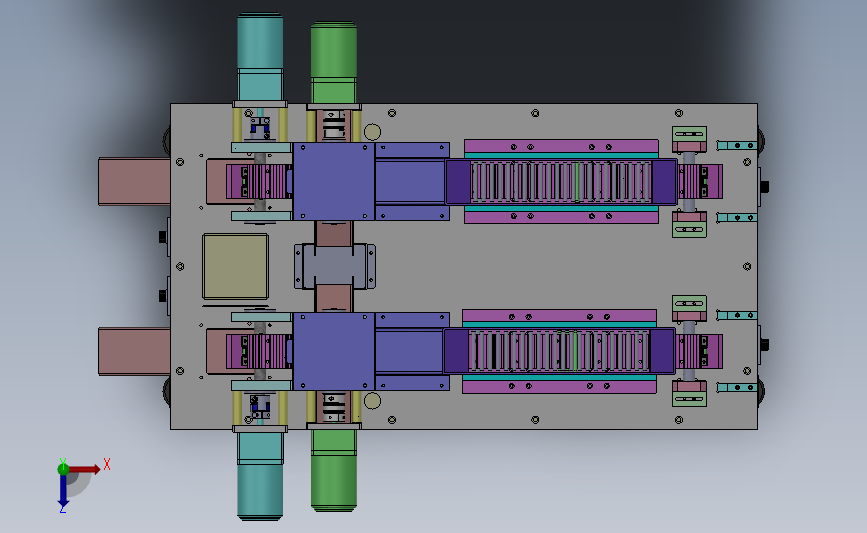Viewport: 867px width, 533px height.
Task: Select the pink connector between bracket and lower blue plate
Action: point(334,300)
